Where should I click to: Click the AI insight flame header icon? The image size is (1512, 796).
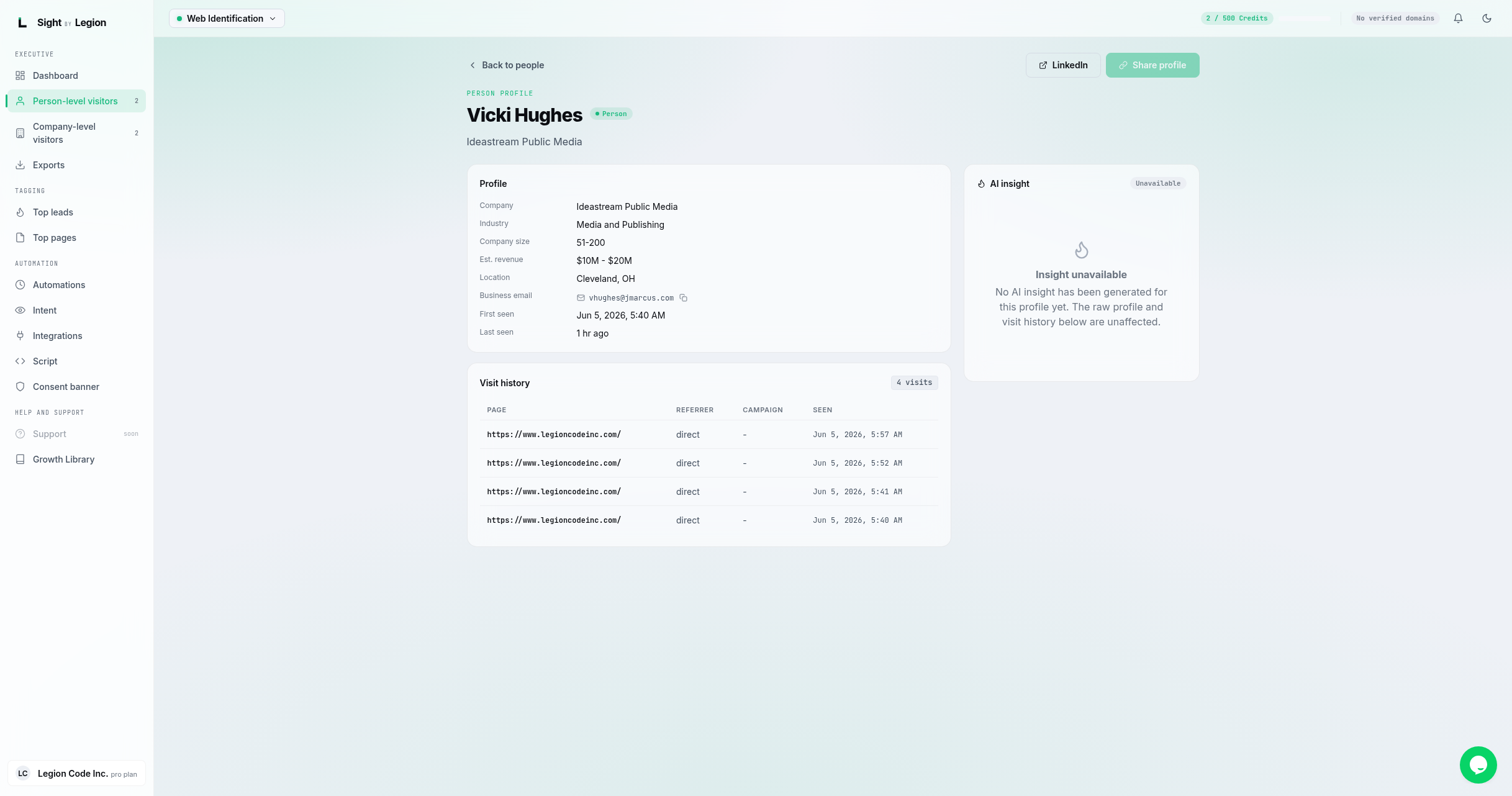tap(981, 184)
